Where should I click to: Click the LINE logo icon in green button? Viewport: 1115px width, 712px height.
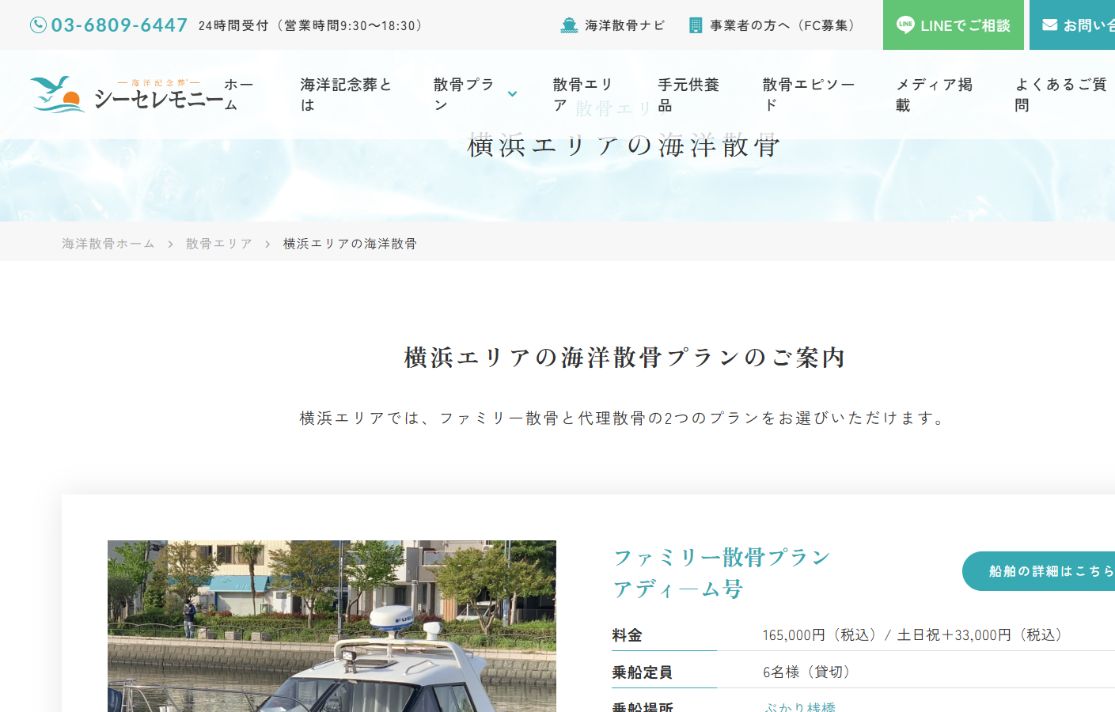905,25
